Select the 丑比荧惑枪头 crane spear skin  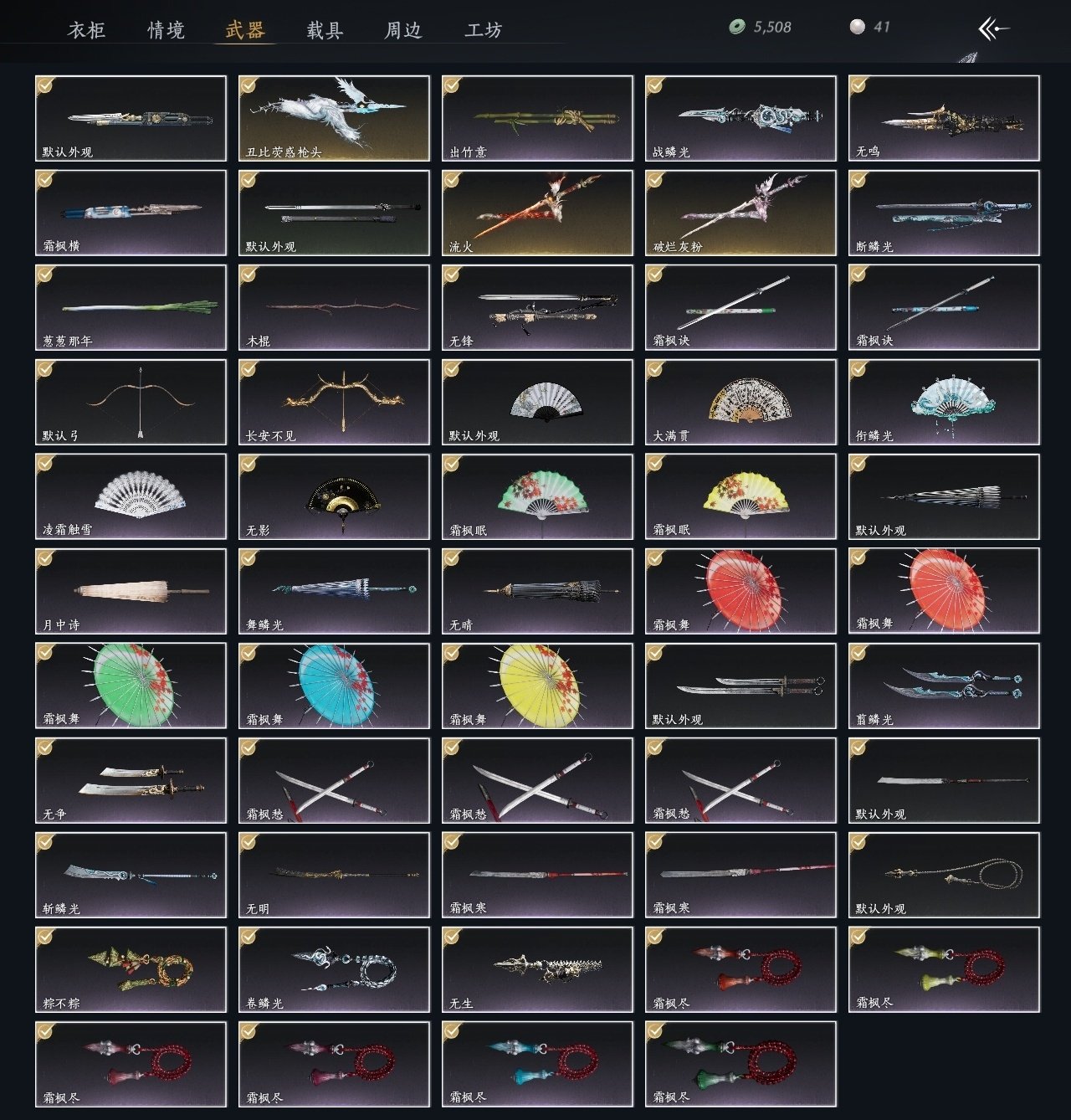tap(334, 118)
